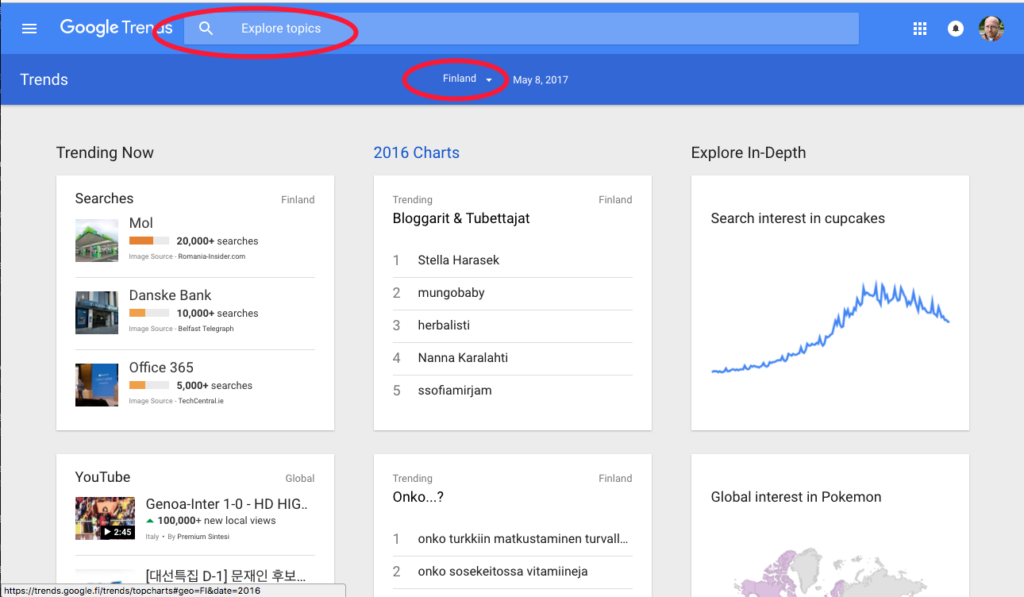Open the Danske Bank thumbnail image
The width and height of the screenshot is (1024, 597).
click(x=97, y=313)
